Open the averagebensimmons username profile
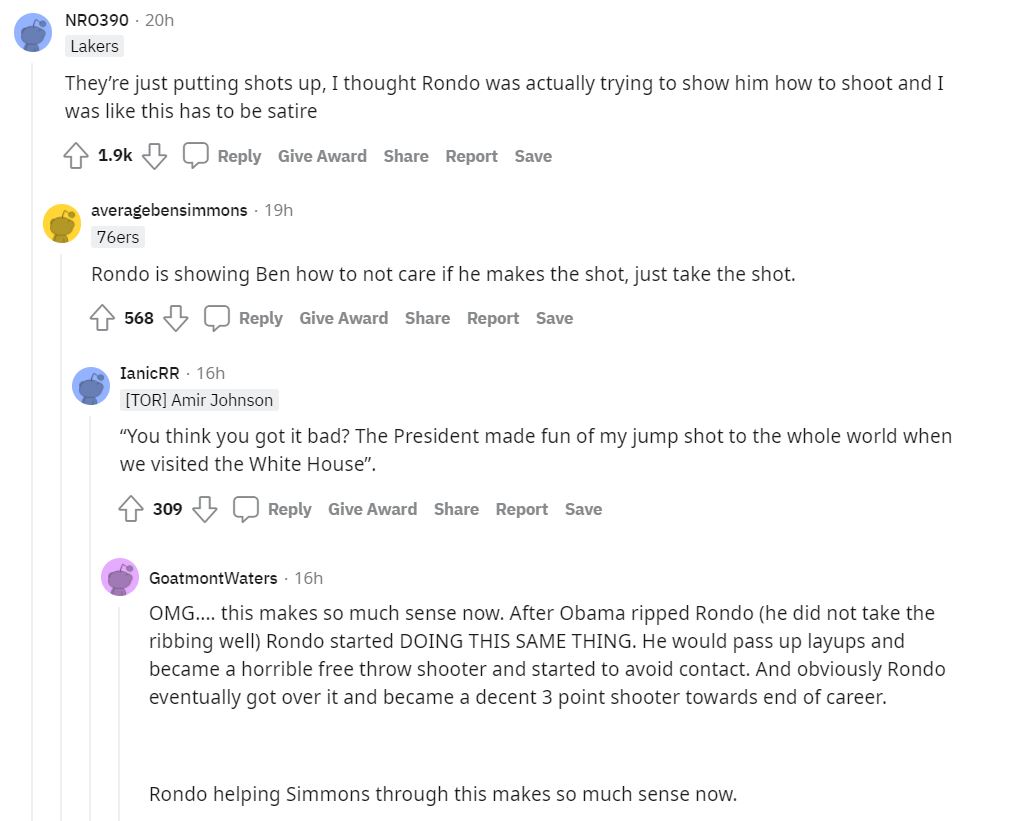1012x821 pixels. [169, 210]
